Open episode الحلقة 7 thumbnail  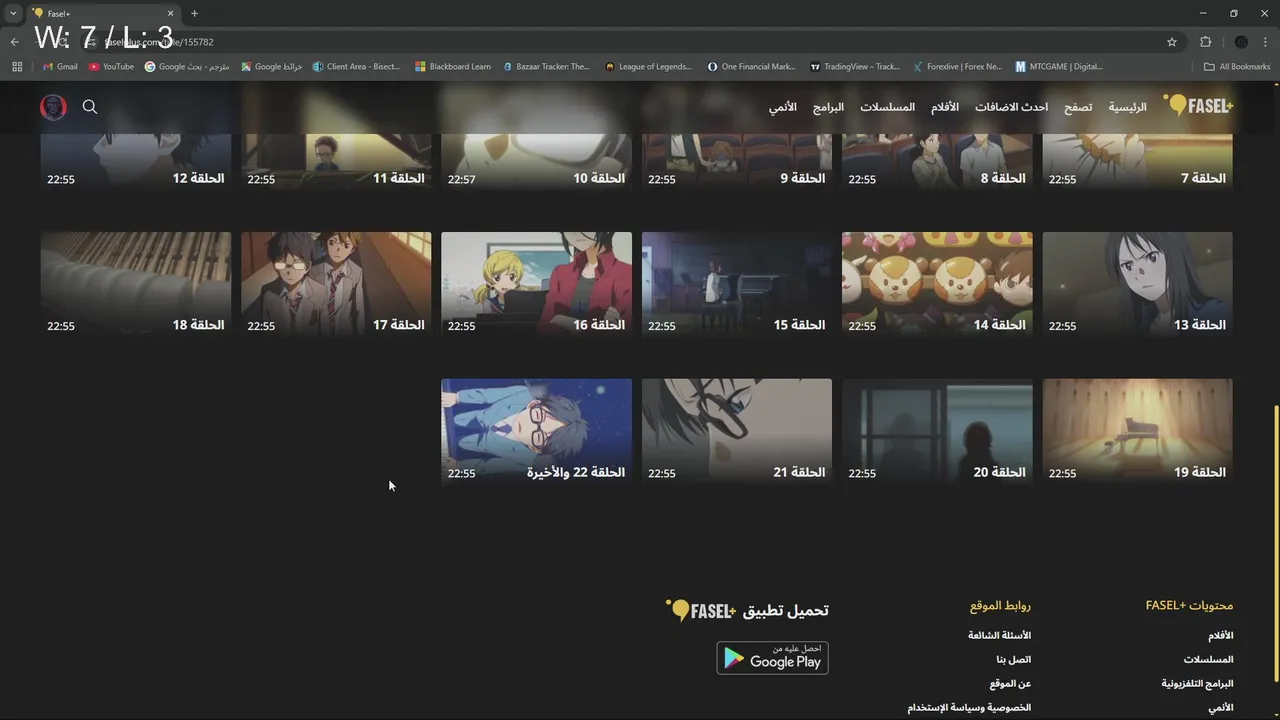1137,160
